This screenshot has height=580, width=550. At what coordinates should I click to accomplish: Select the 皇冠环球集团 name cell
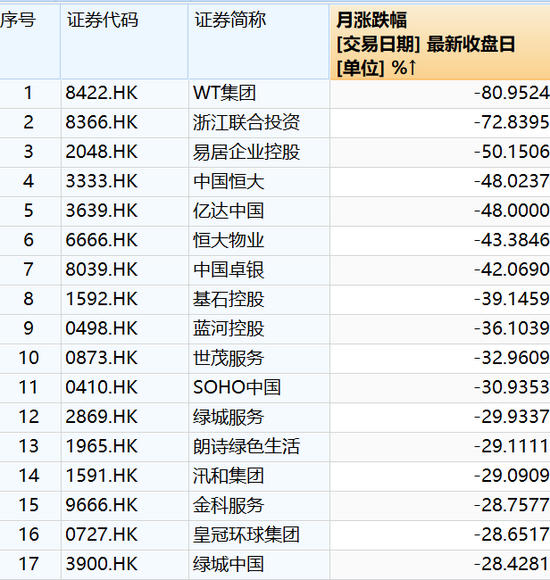tap(259, 535)
